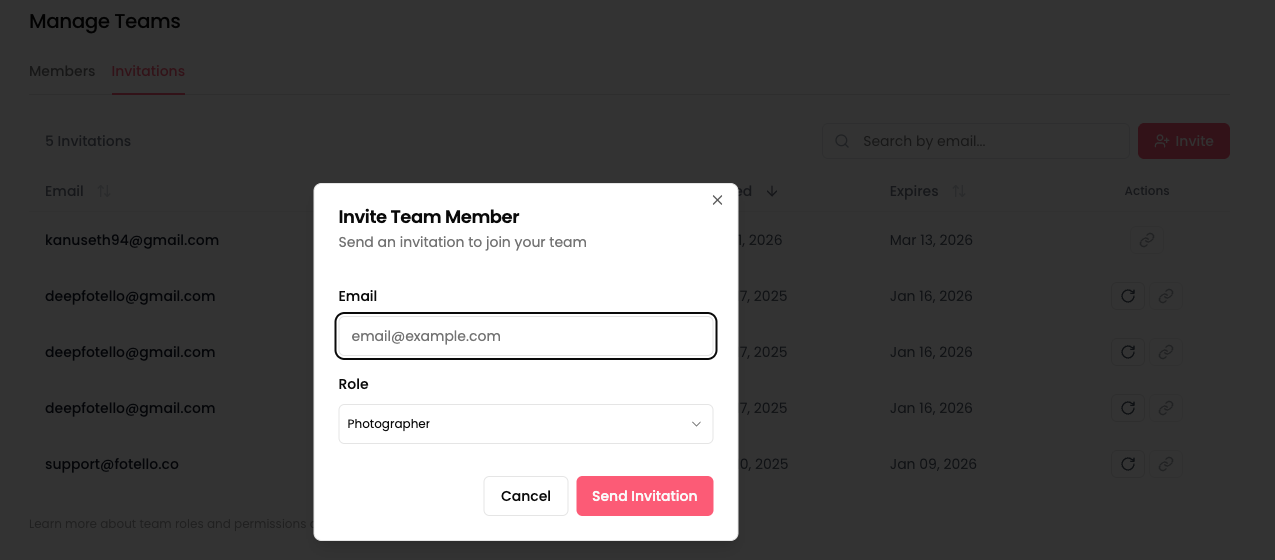Click the magnifier icon in the search box
Viewport: 1275px width, 560px height.
click(842, 141)
